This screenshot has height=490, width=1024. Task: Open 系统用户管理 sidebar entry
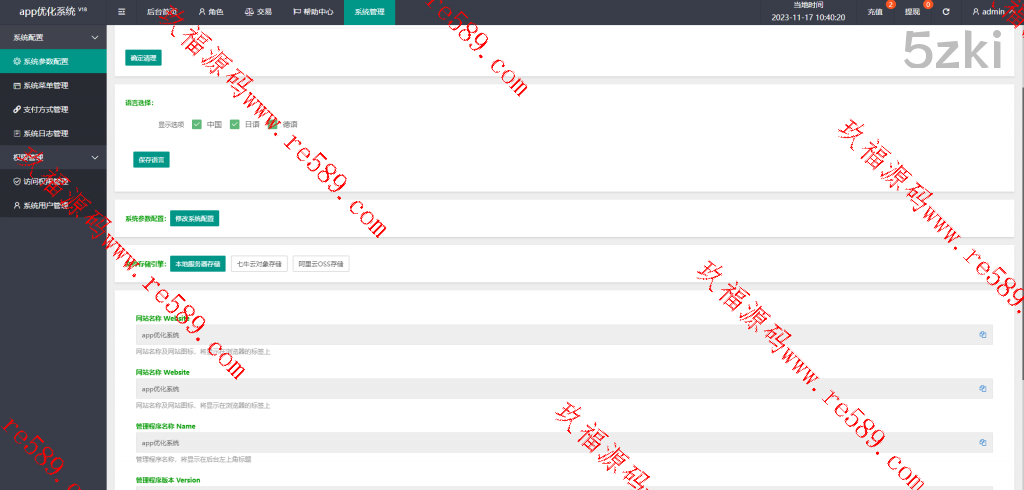53,205
